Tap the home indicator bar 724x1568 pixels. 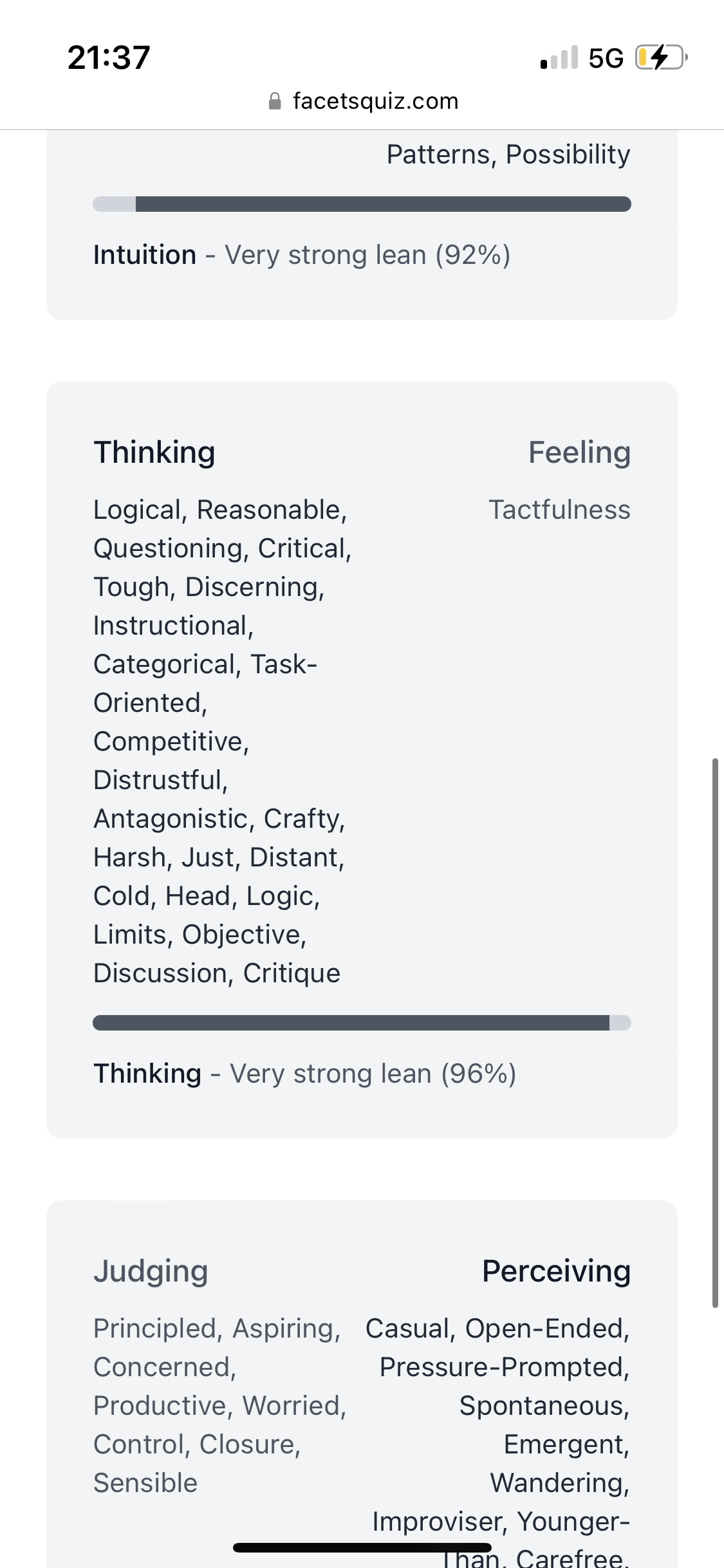pyautogui.click(x=362, y=1547)
